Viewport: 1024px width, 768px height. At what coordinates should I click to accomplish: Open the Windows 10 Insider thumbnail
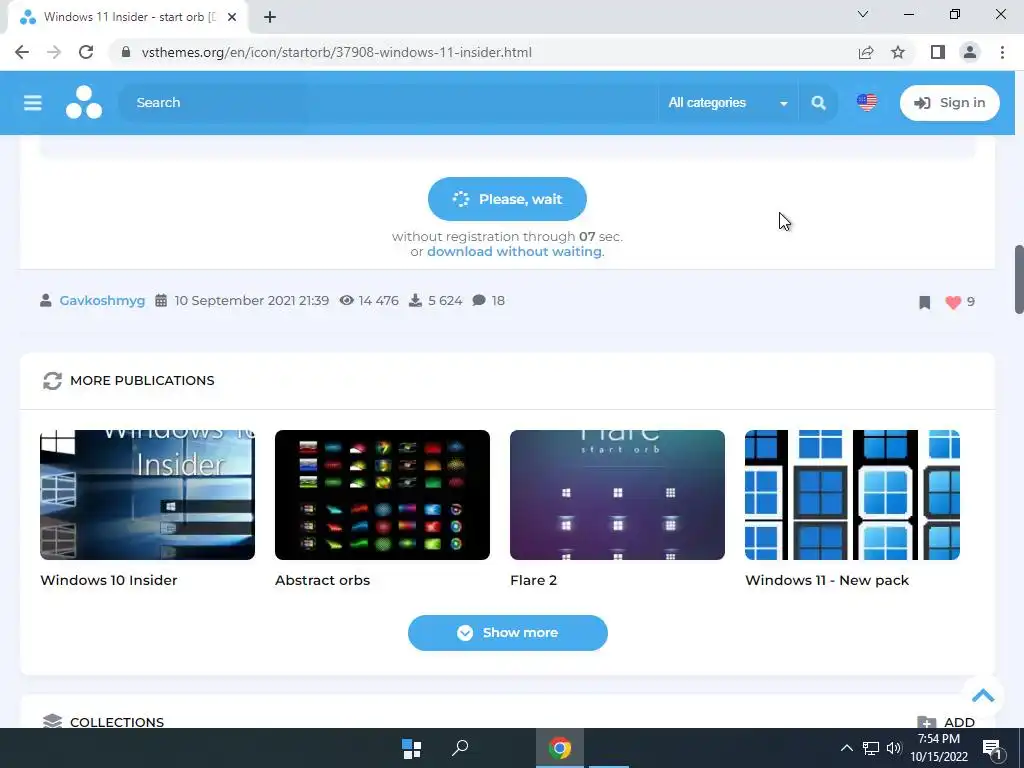(x=148, y=494)
